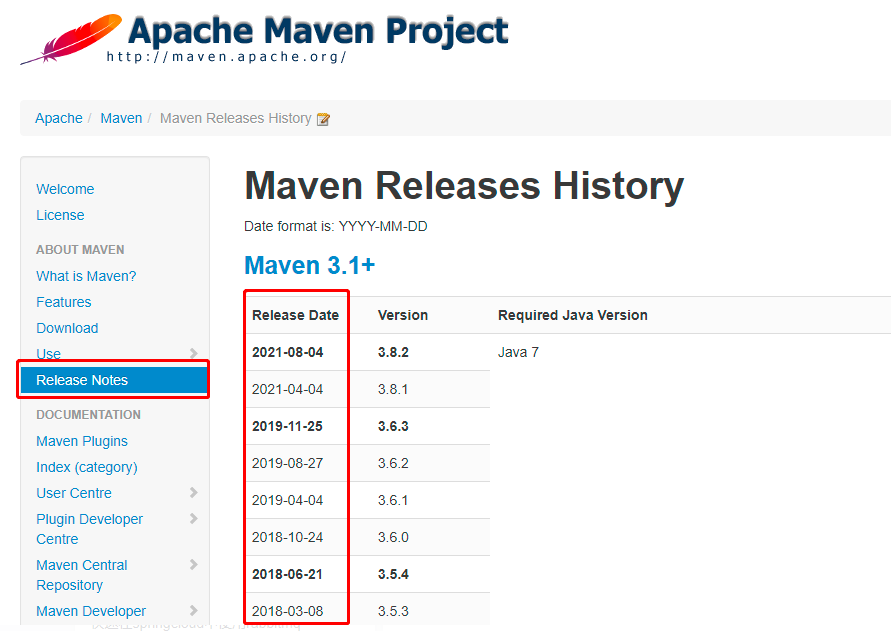891x631 pixels.
Task: Go to Maven breadcrumb link
Action: 121,118
